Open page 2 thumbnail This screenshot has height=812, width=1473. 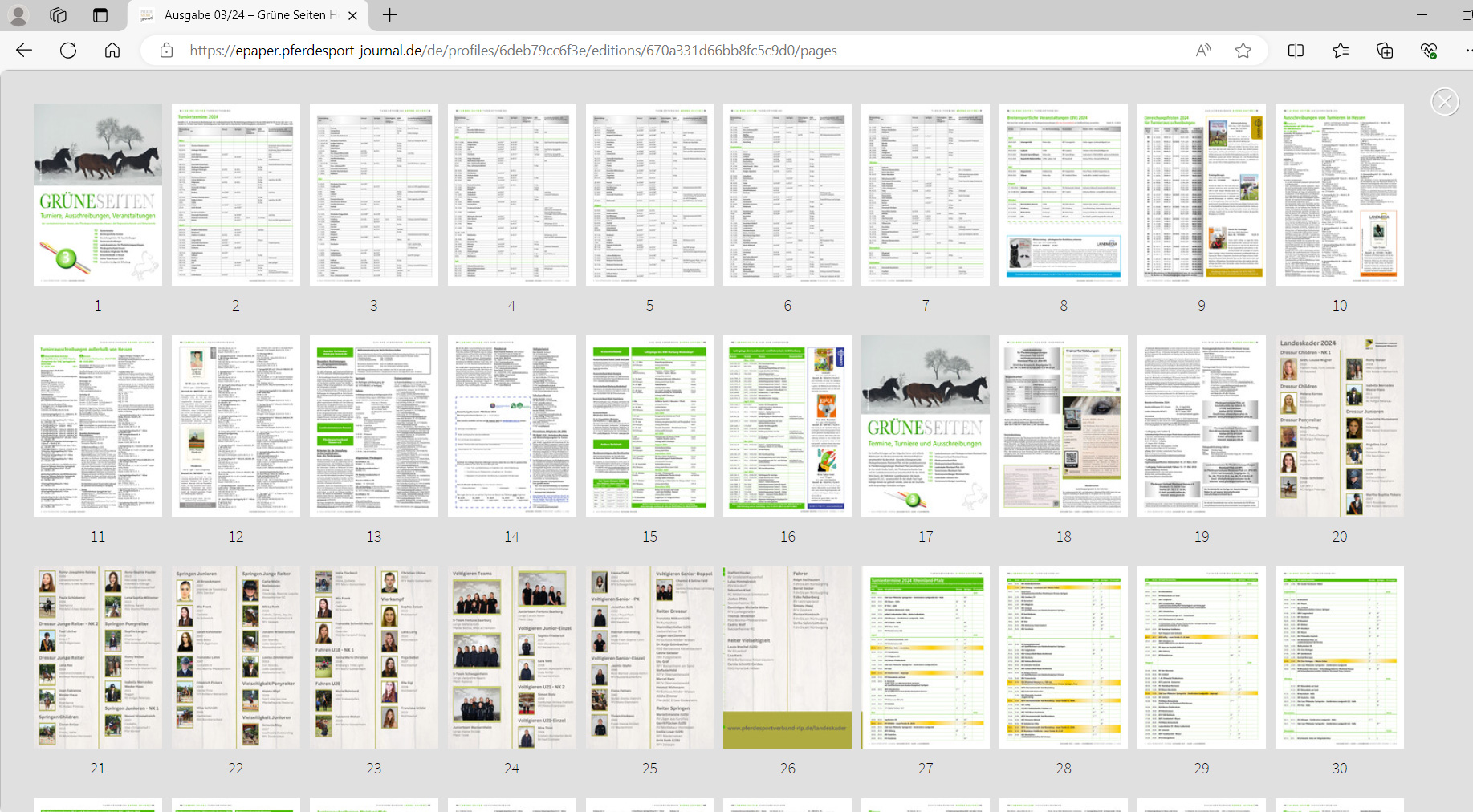tap(236, 194)
